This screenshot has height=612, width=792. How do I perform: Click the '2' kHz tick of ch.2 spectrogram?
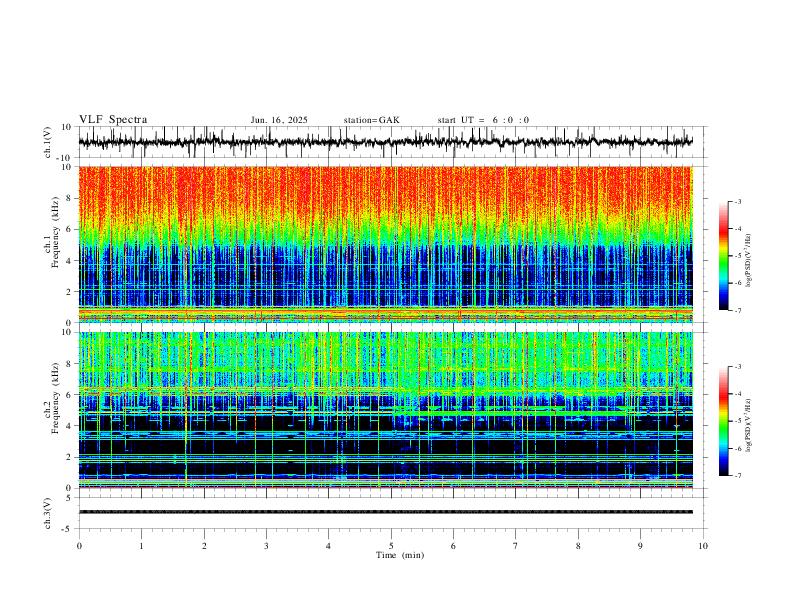point(69,457)
